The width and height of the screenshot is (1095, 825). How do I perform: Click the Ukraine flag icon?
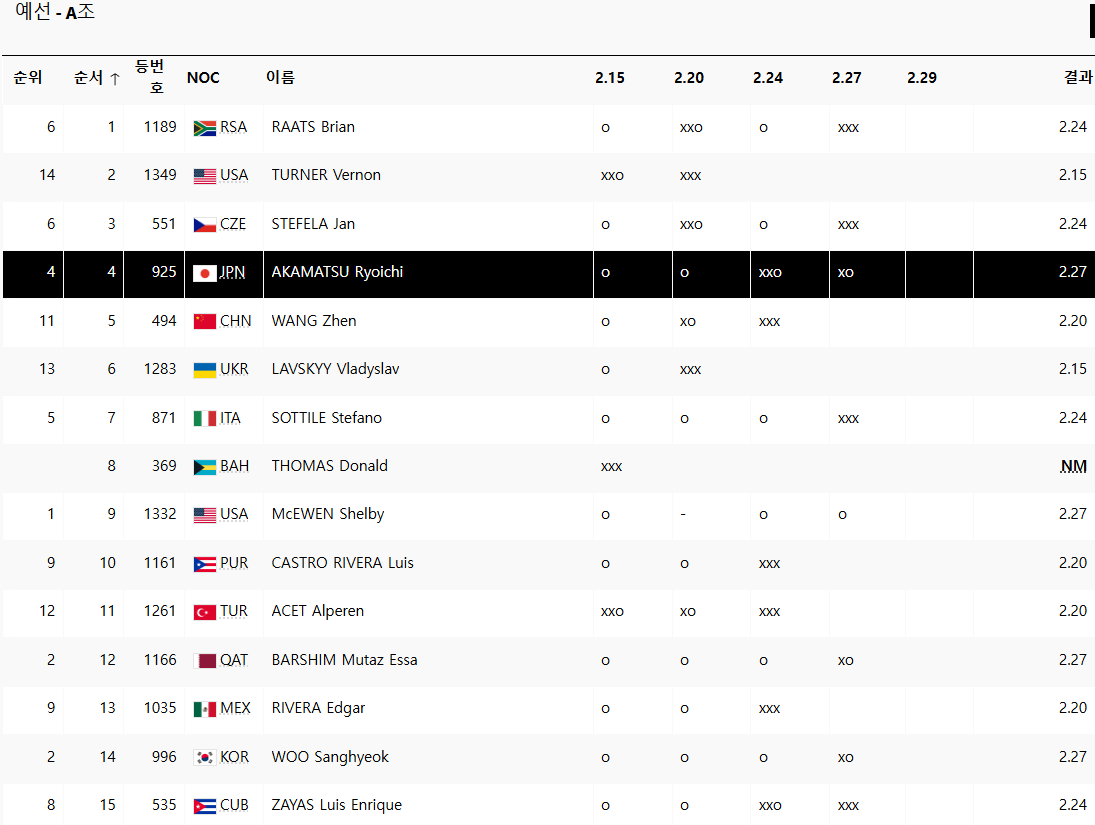pyautogui.click(x=204, y=370)
